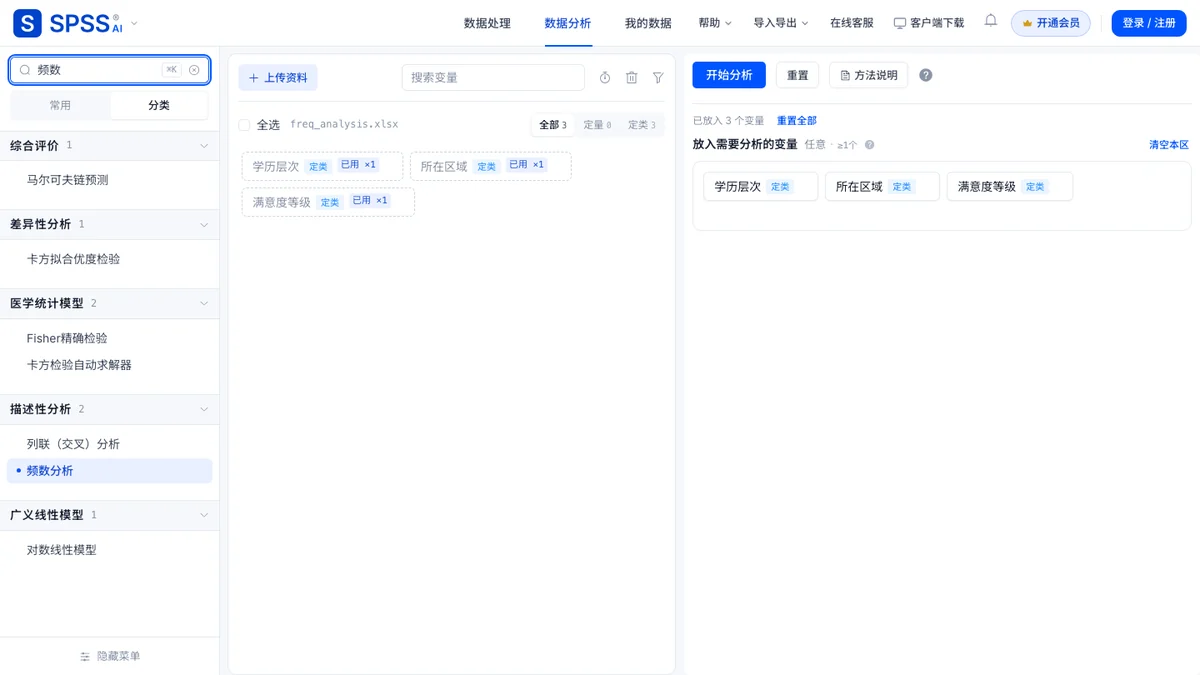Viewport: 1200px width, 675px height.
Task: Collapse the 描述性分析 category
Action: (x=109, y=410)
